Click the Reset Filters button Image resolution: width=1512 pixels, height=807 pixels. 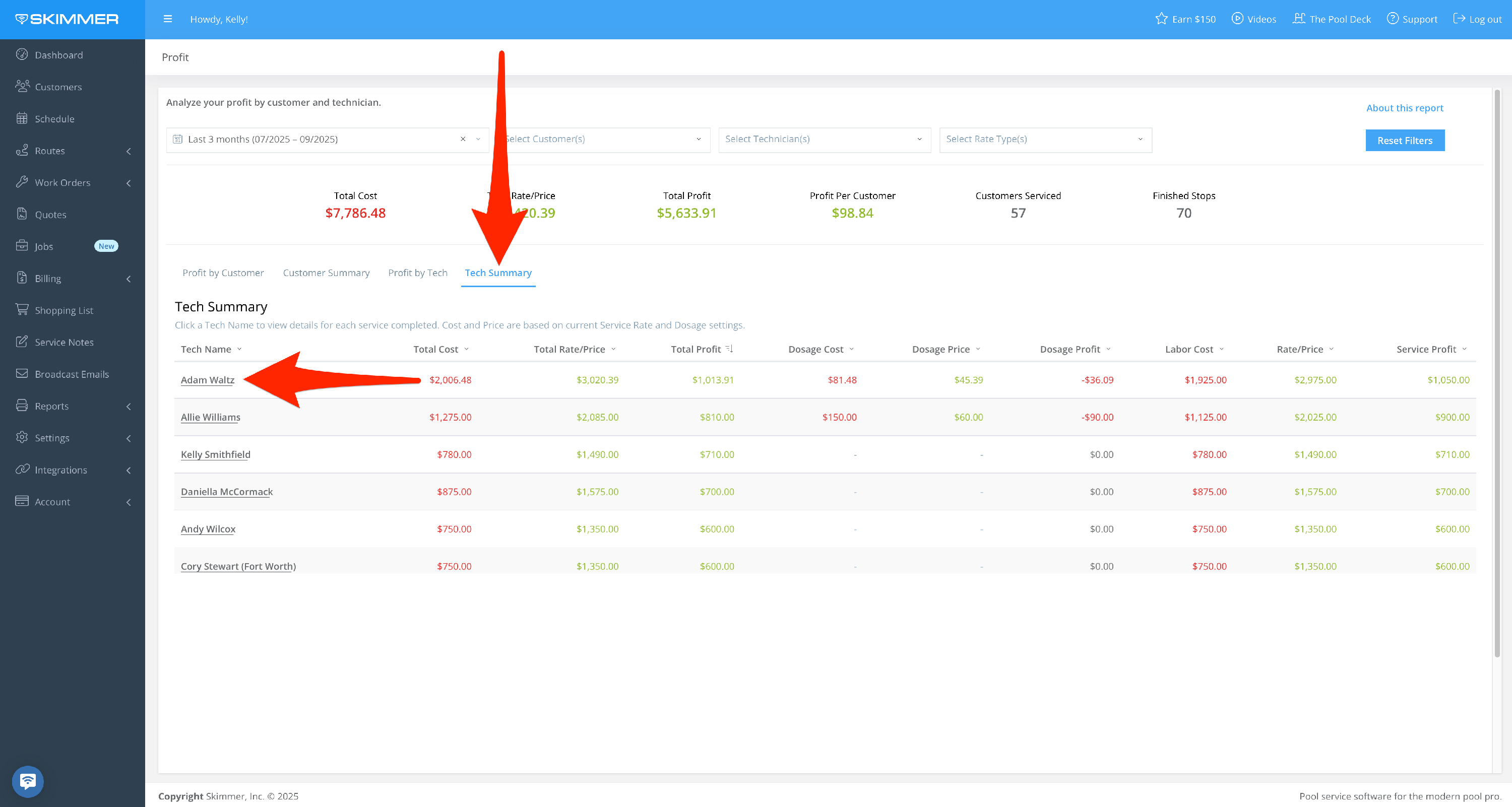(x=1404, y=140)
